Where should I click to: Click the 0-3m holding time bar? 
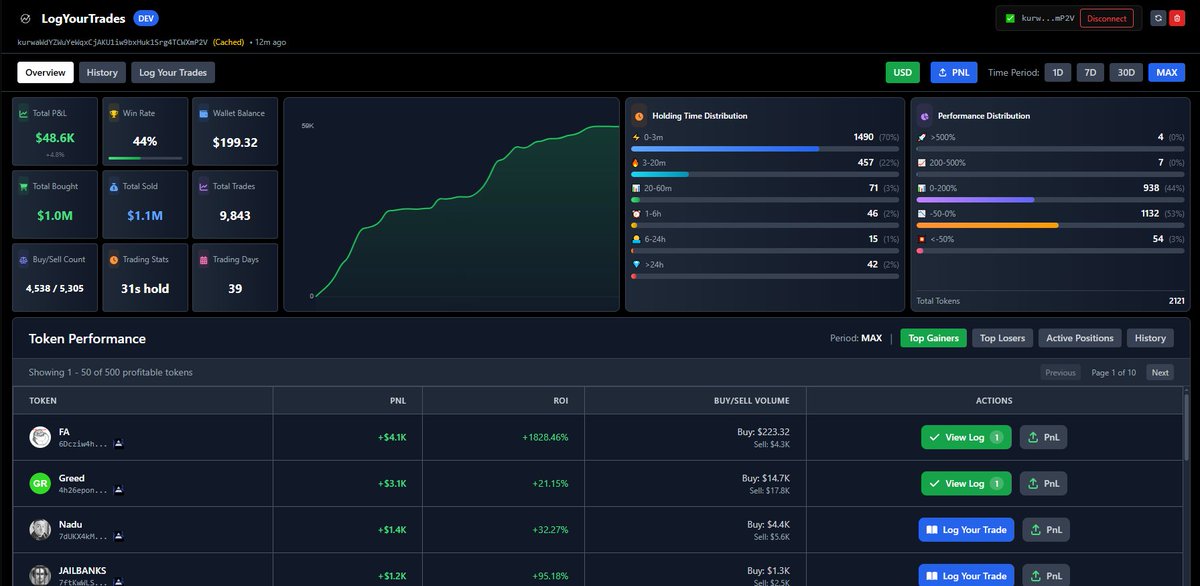click(765, 148)
